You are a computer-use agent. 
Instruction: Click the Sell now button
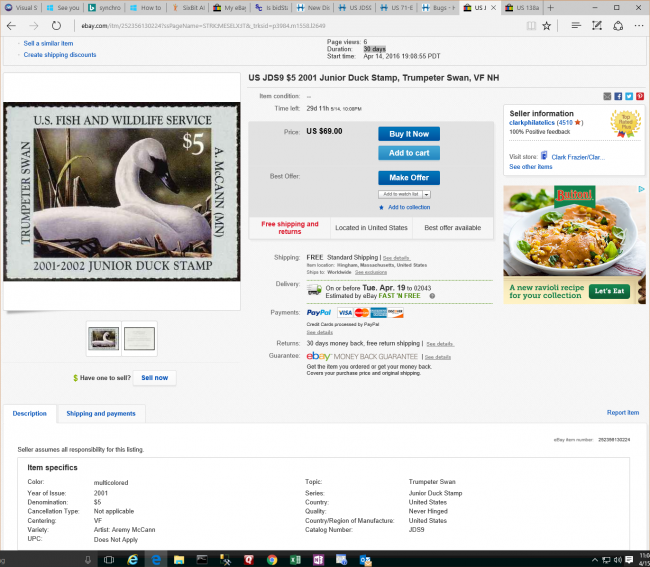click(155, 378)
